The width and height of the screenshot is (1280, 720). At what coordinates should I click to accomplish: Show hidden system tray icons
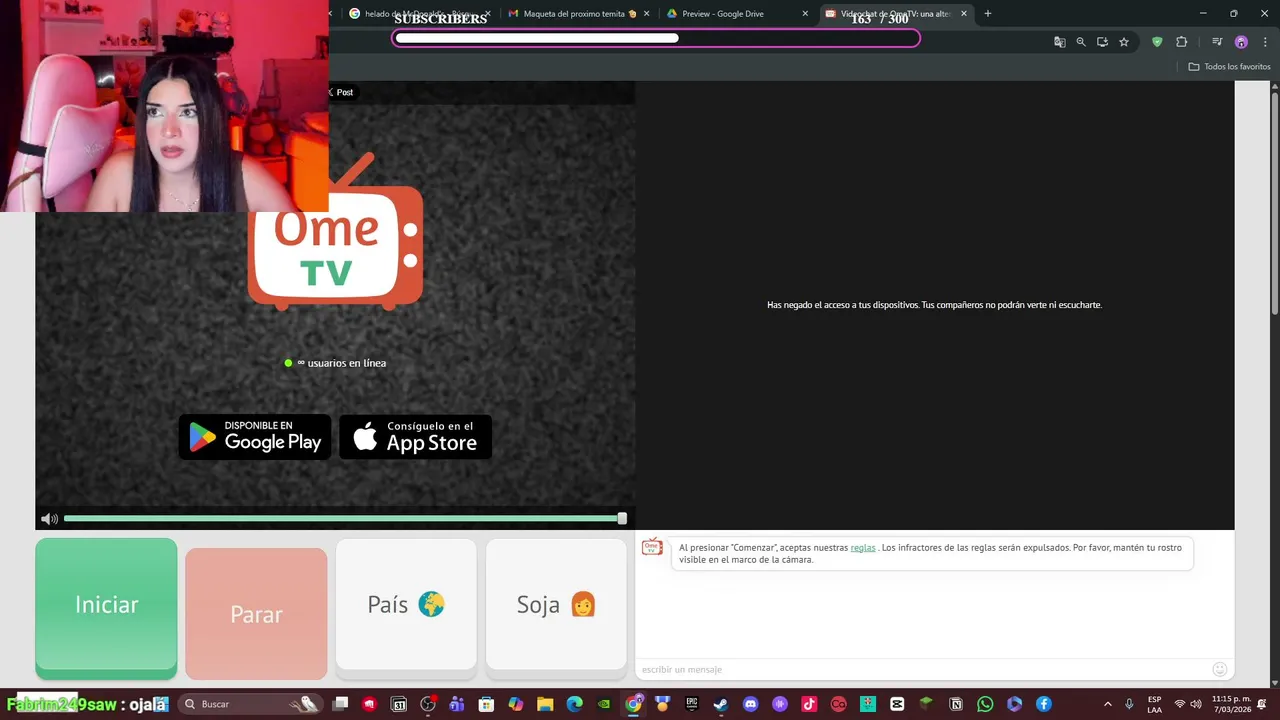pyautogui.click(x=1107, y=704)
